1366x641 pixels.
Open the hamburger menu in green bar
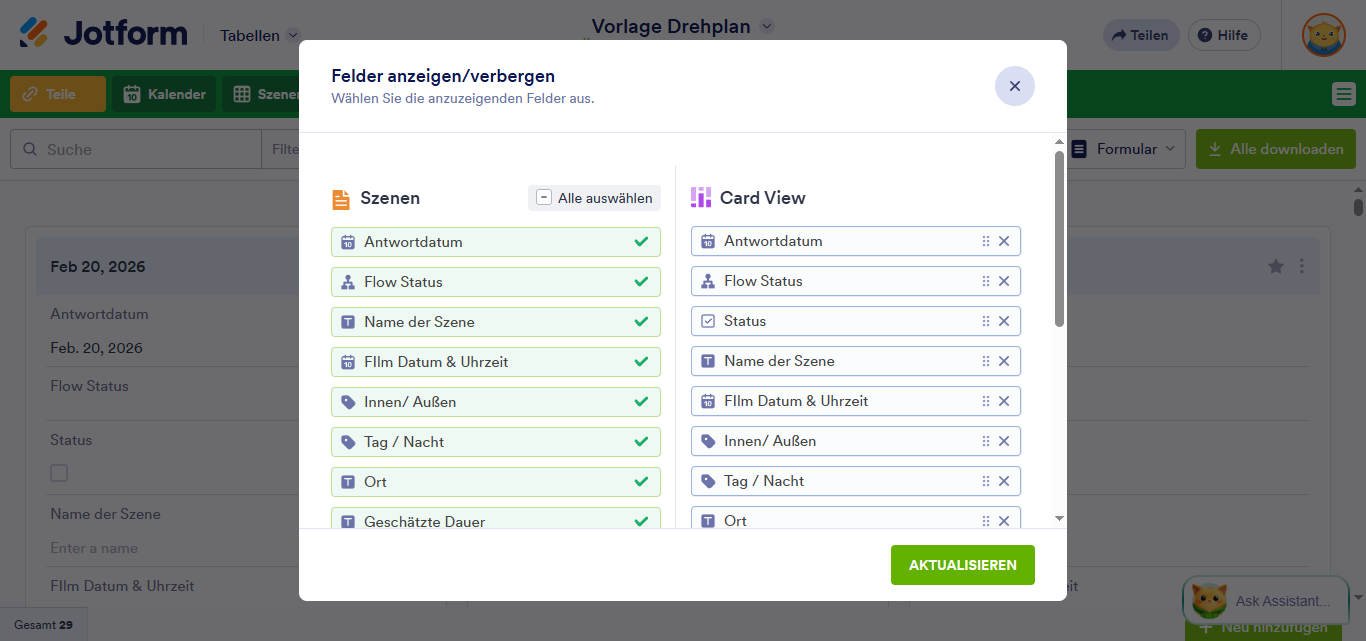pyautogui.click(x=1343, y=94)
